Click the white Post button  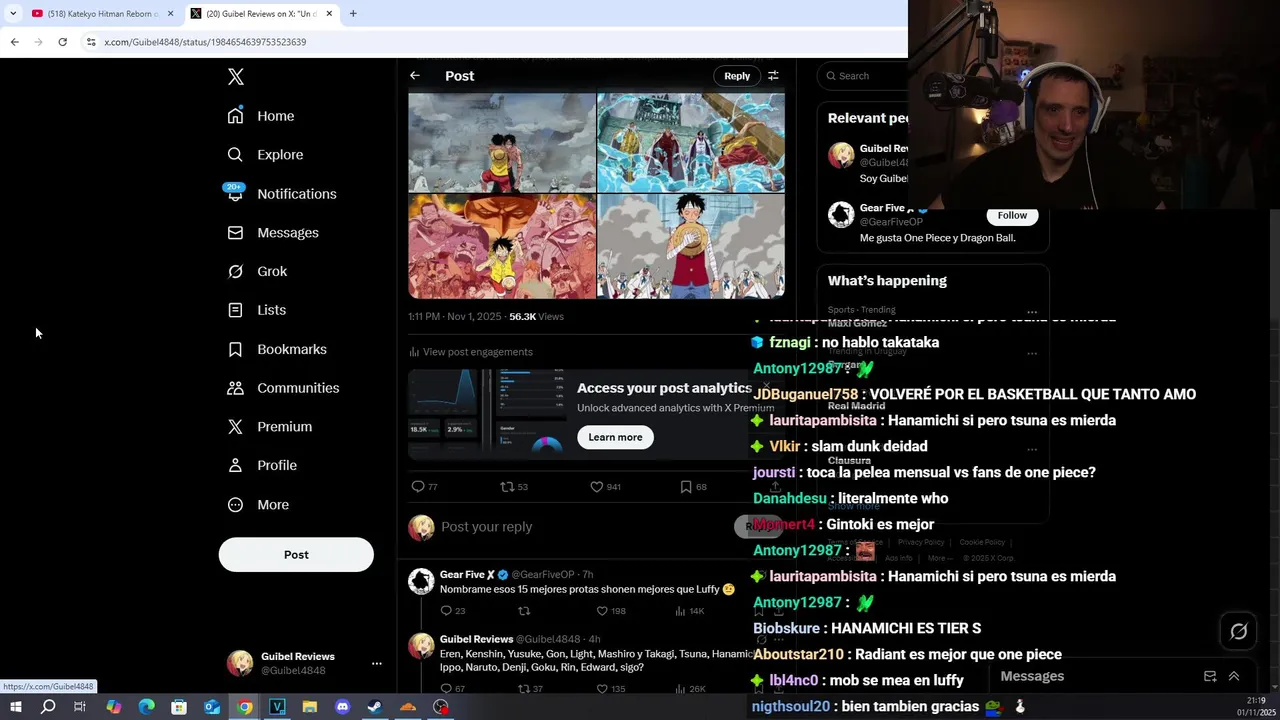pyautogui.click(x=296, y=555)
